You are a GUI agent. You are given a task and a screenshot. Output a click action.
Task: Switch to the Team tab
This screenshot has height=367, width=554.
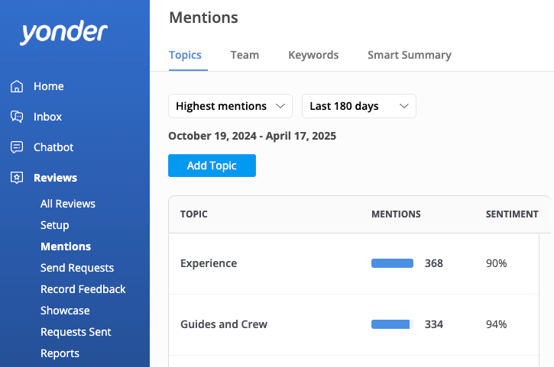(245, 55)
